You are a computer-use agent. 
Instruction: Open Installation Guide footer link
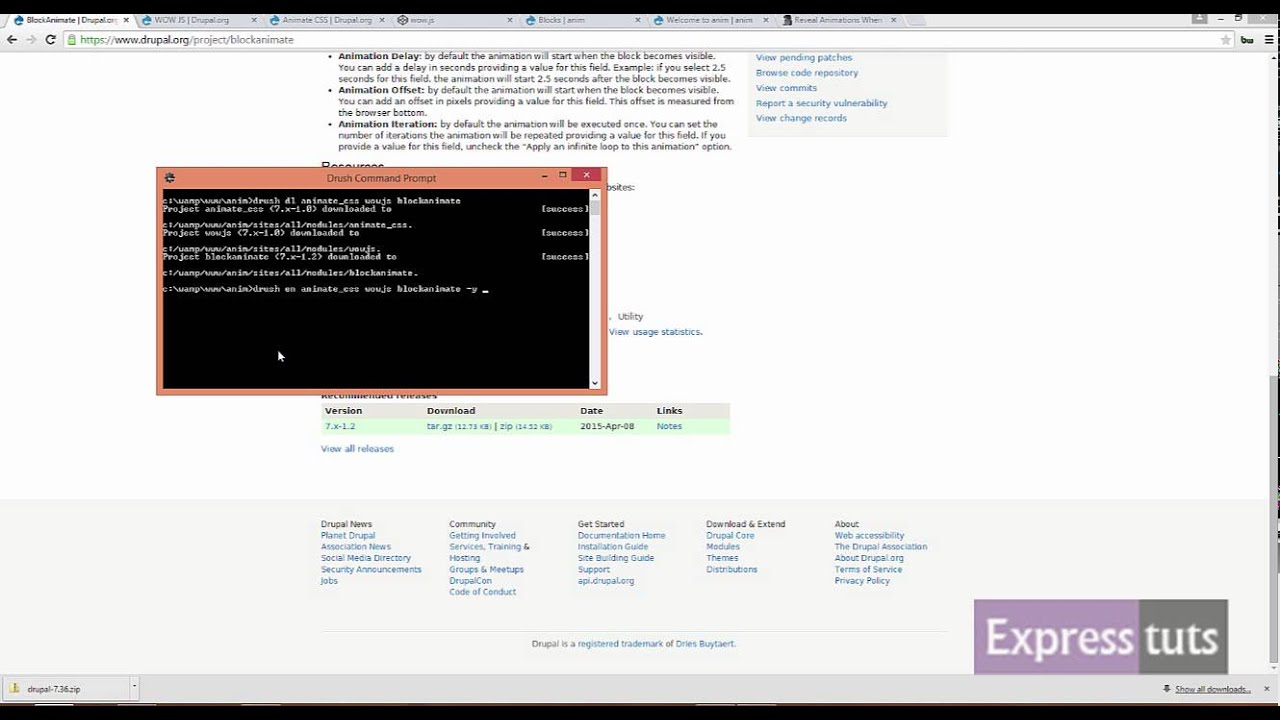[x=613, y=547]
